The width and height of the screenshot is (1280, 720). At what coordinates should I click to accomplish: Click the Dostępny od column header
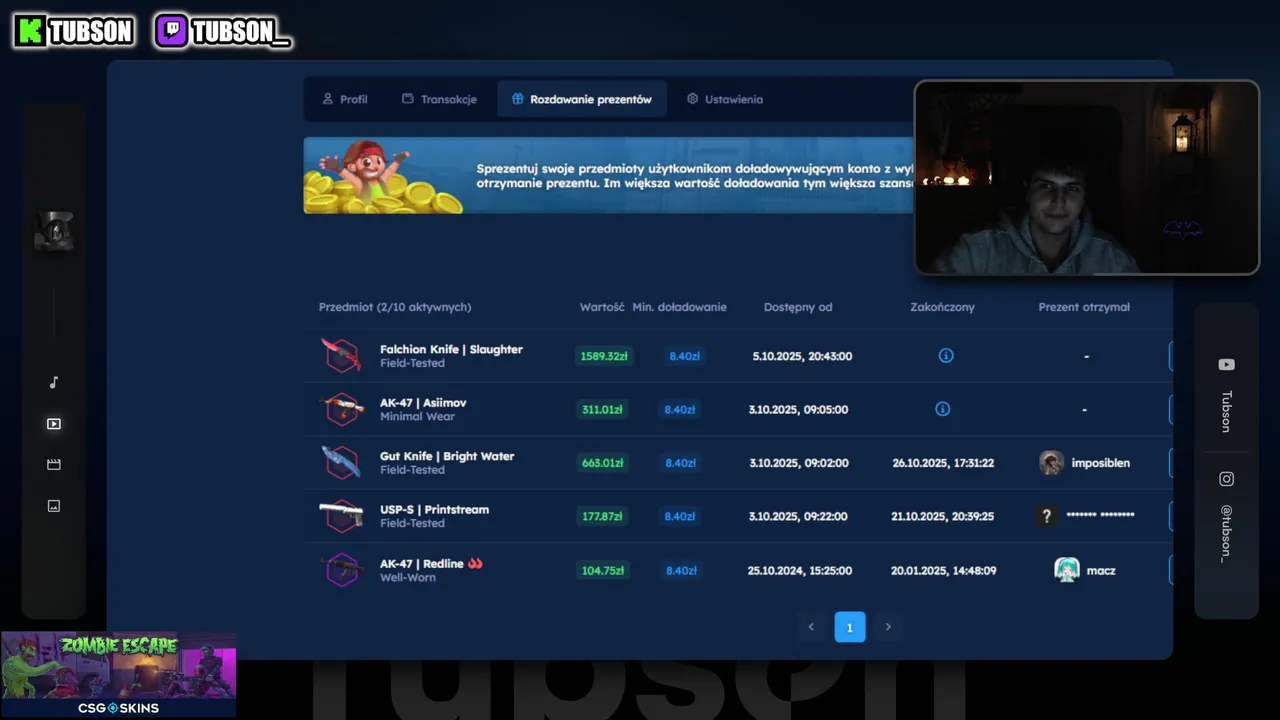(798, 307)
